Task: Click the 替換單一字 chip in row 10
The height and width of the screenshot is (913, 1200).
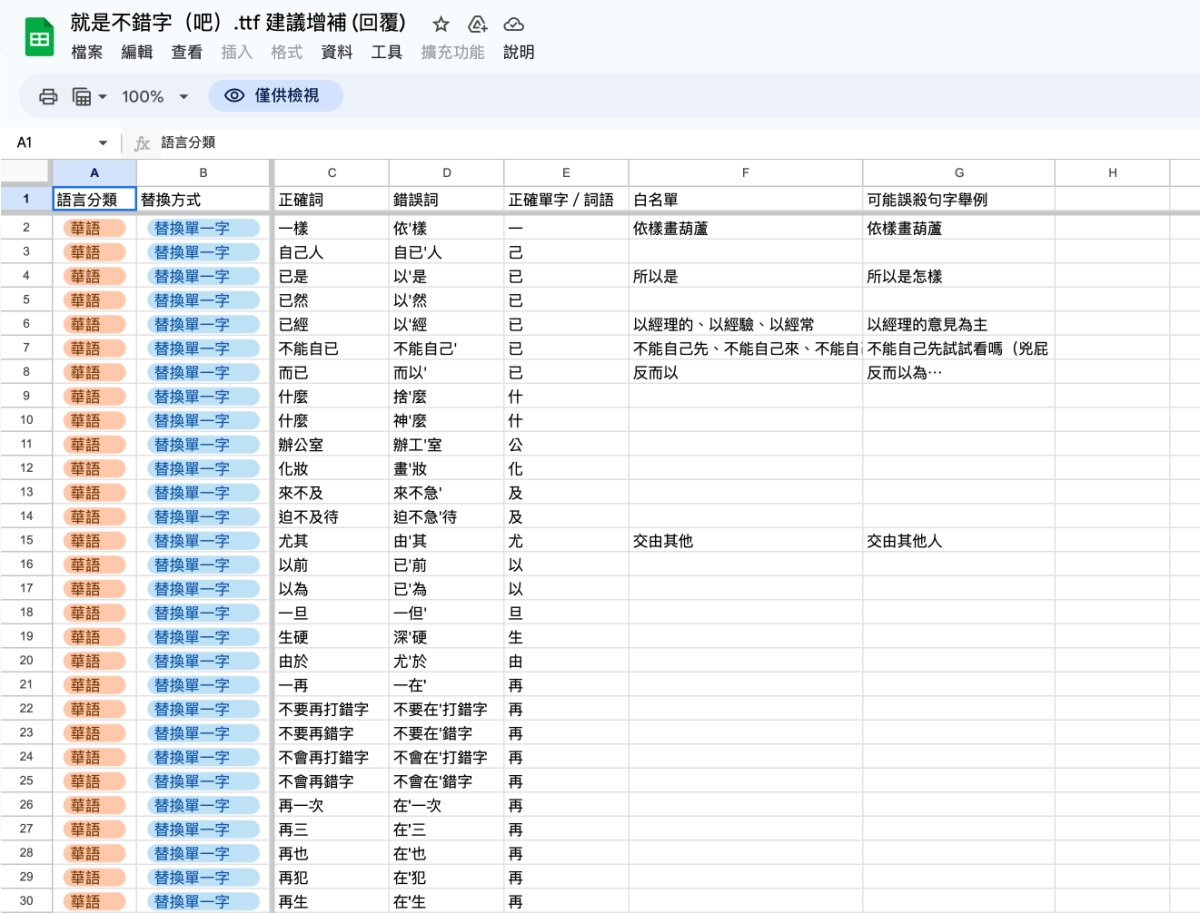Action: [x=203, y=420]
